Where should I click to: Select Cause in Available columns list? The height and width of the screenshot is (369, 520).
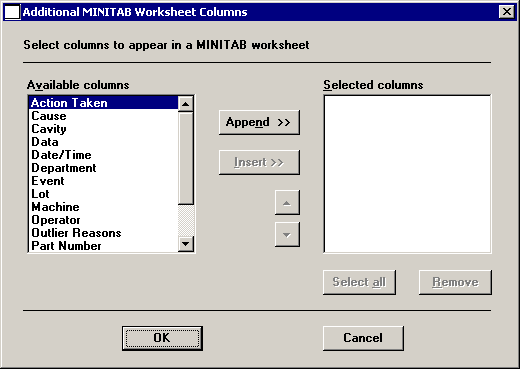[x=104, y=116]
